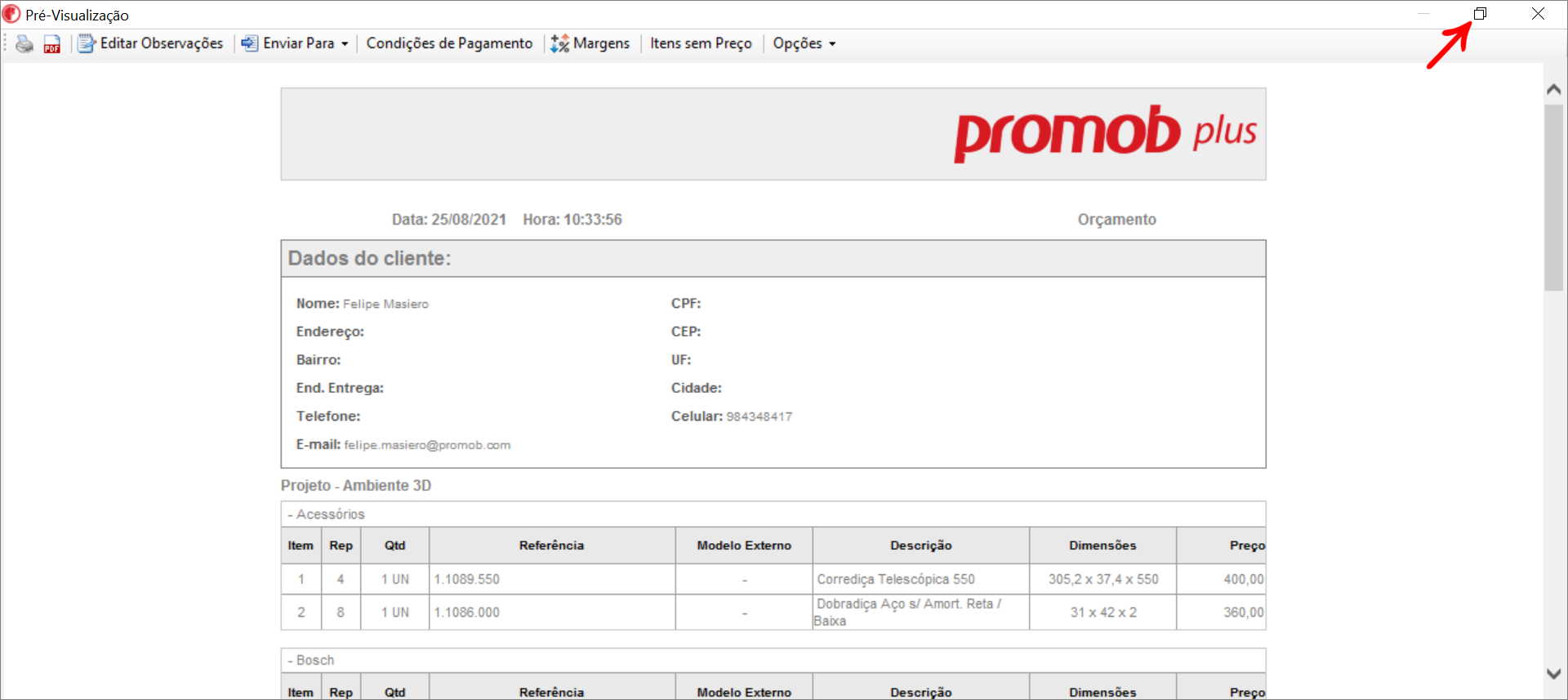Click the '- Acessórios' section row
This screenshot has height=700, width=1568.
(x=773, y=514)
